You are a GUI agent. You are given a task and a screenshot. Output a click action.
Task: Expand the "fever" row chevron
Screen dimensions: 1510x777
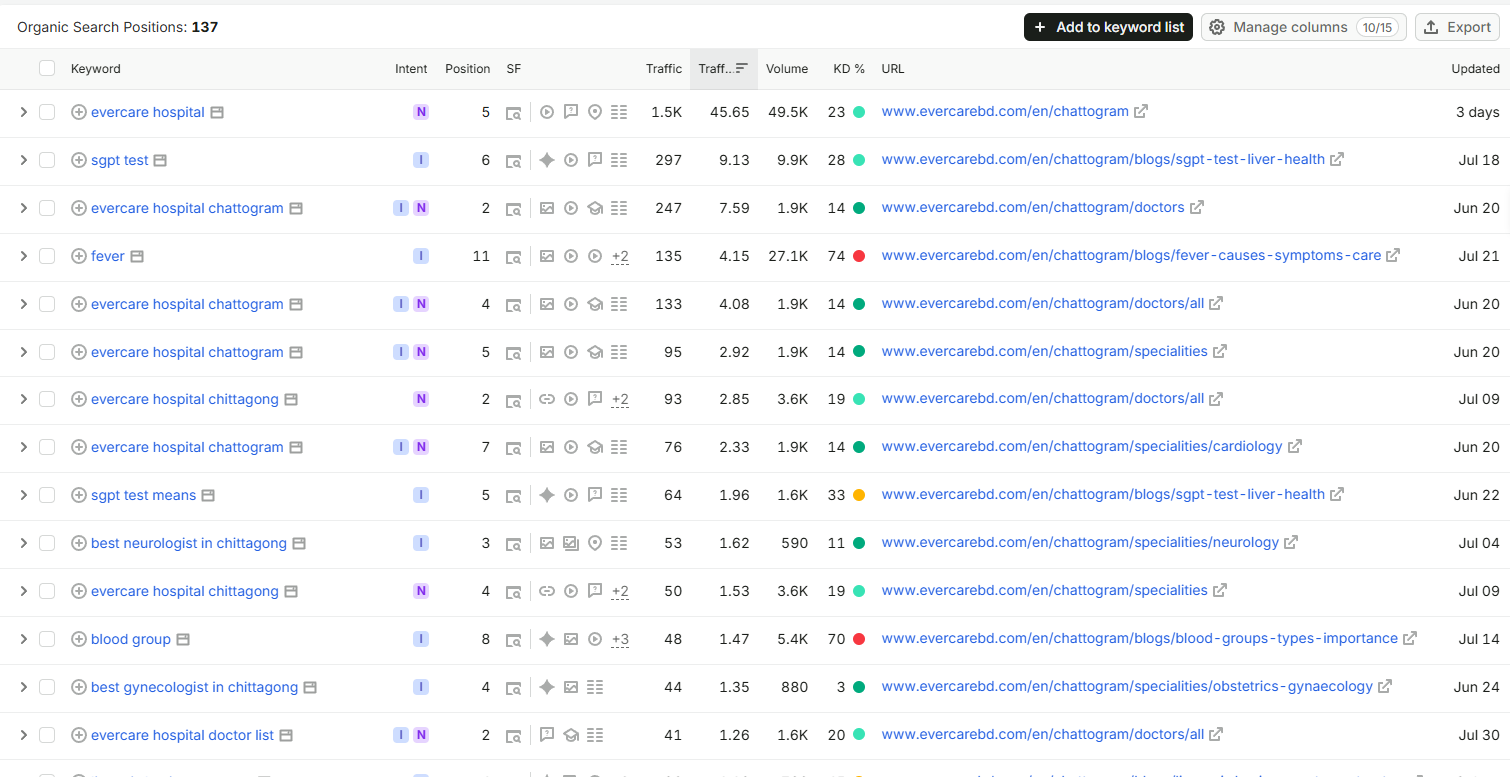(24, 256)
